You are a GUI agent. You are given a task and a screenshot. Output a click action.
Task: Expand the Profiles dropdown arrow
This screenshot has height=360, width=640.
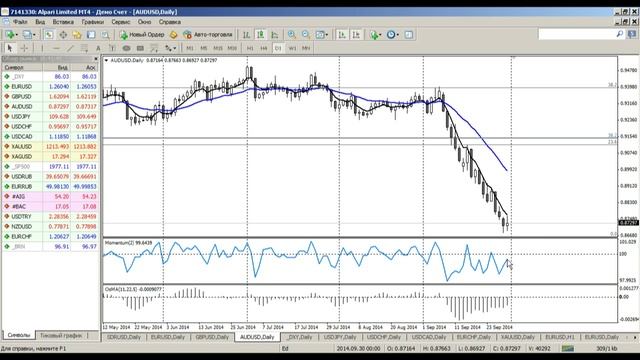point(34,35)
